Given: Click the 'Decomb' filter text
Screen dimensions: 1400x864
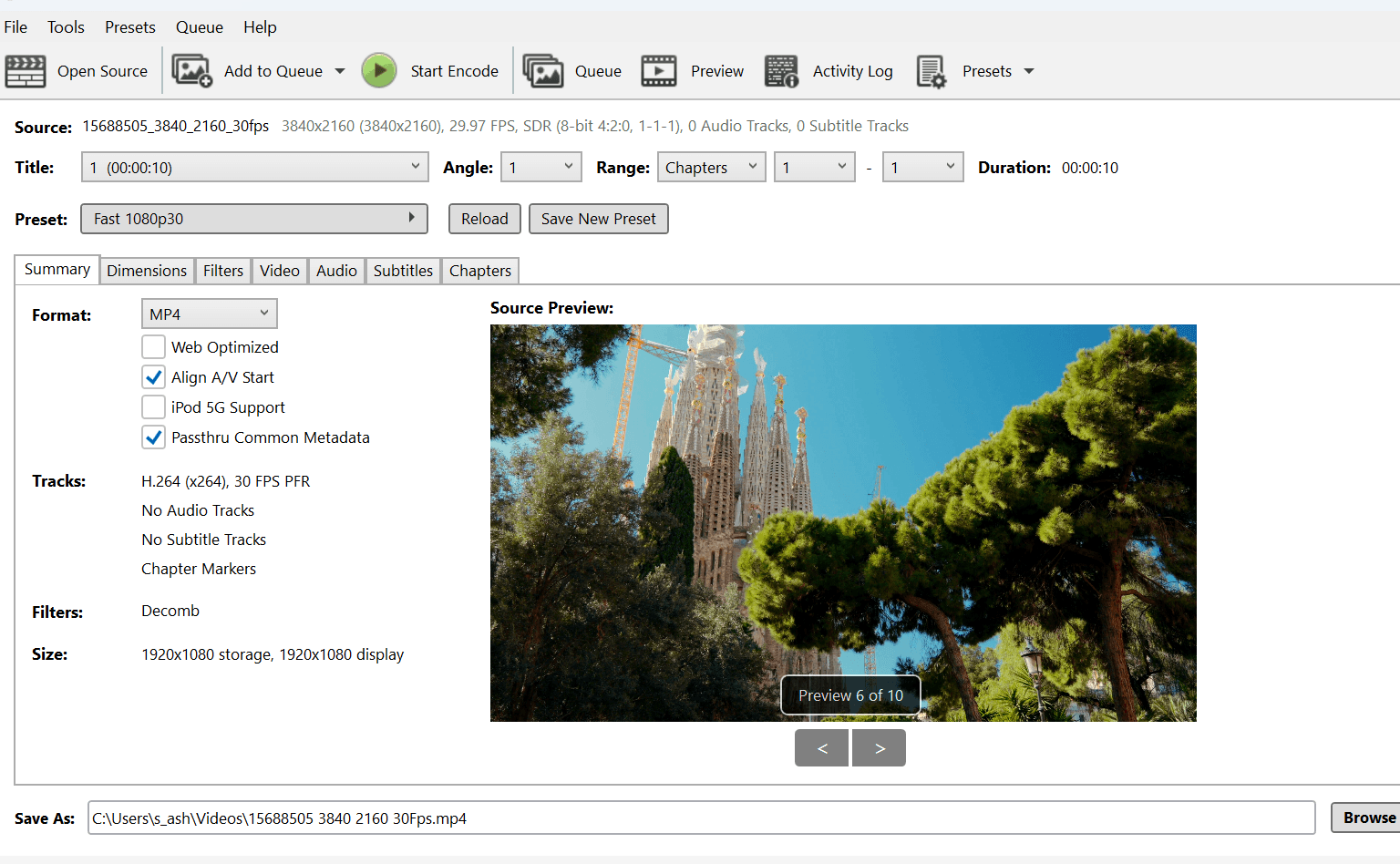Looking at the screenshot, I should tap(170, 611).
